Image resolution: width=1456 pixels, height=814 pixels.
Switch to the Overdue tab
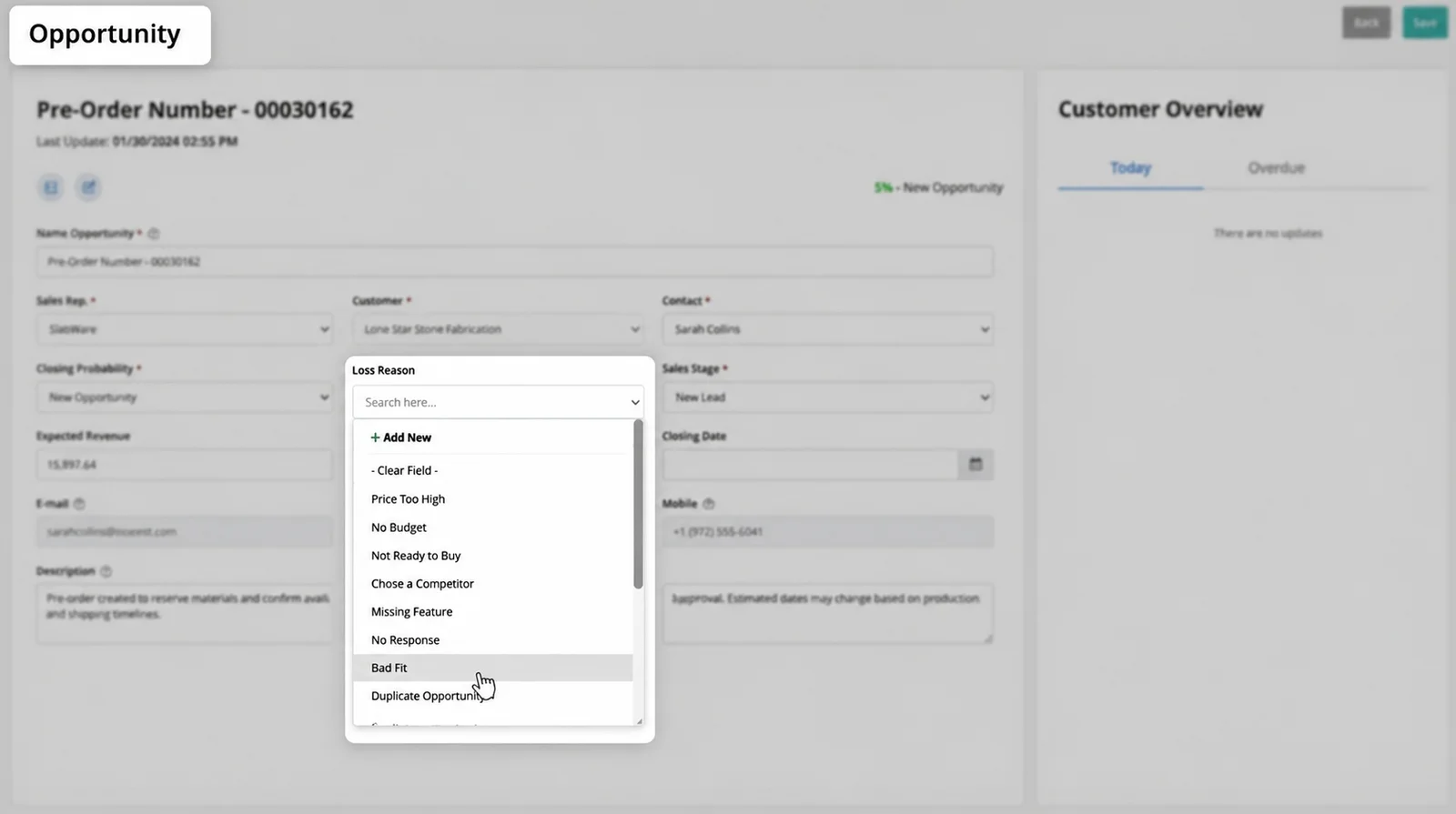pyautogui.click(x=1276, y=168)
